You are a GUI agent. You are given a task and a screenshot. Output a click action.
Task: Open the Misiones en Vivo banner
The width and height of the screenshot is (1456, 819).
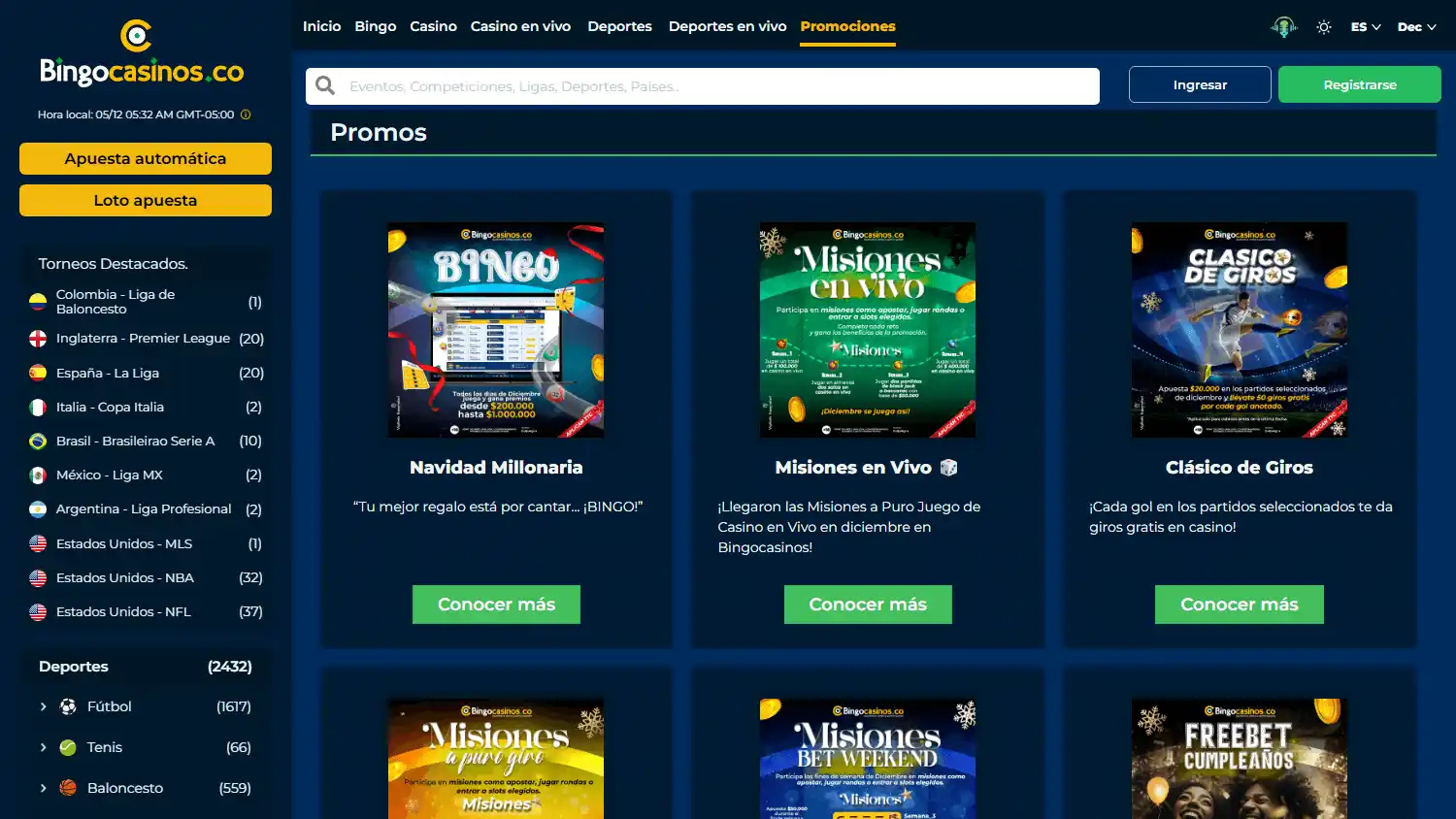tap(868, 330)
